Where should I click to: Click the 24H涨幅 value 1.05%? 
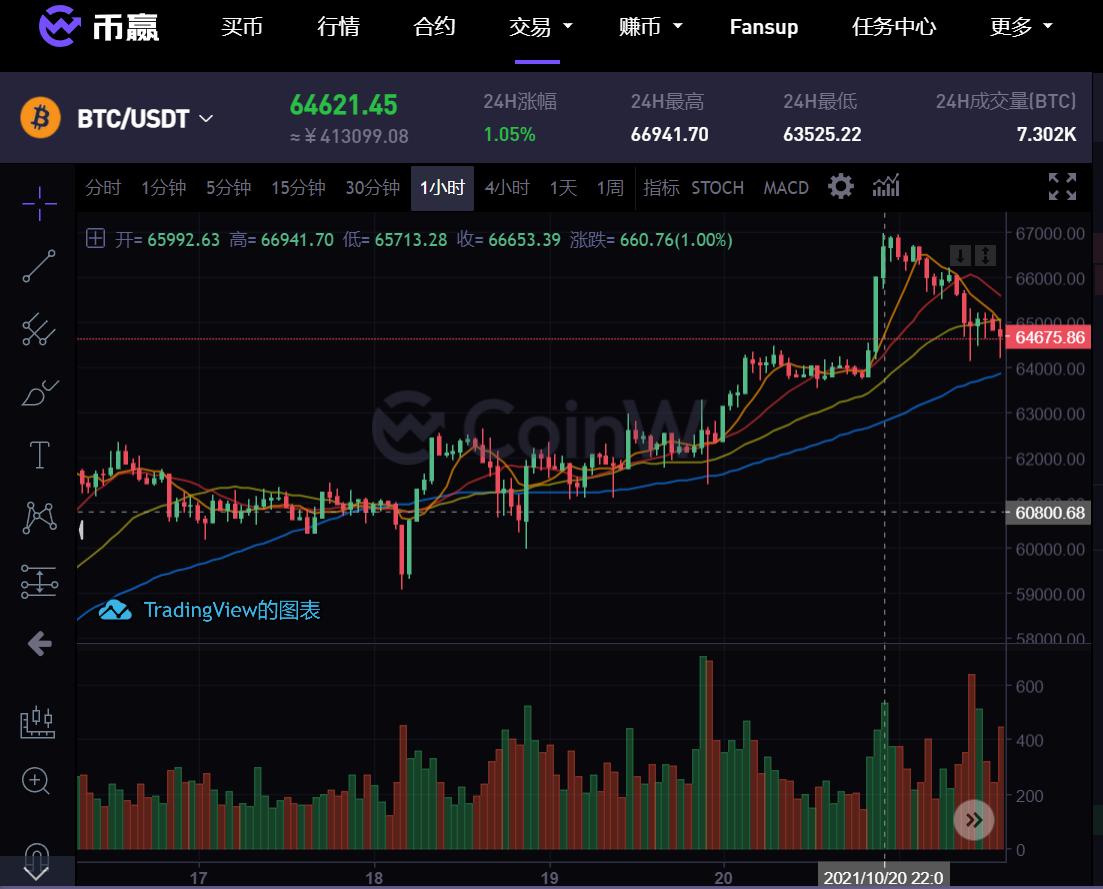(509, 134)
